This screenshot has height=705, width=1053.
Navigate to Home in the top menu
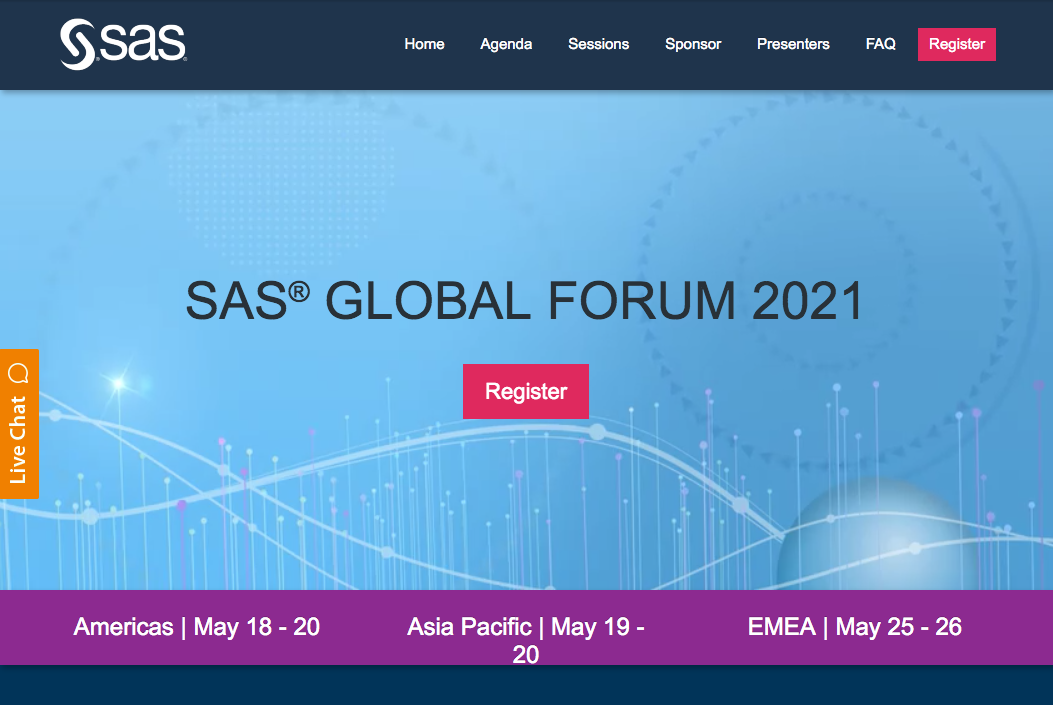point(424,44)
